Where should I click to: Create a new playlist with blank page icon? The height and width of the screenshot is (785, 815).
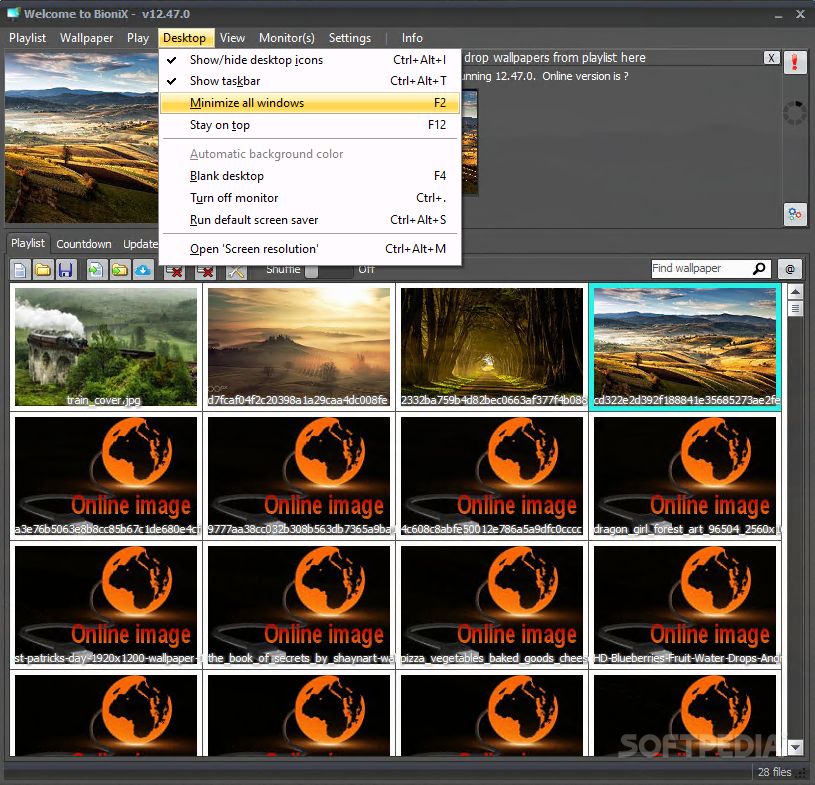(20, 270)
